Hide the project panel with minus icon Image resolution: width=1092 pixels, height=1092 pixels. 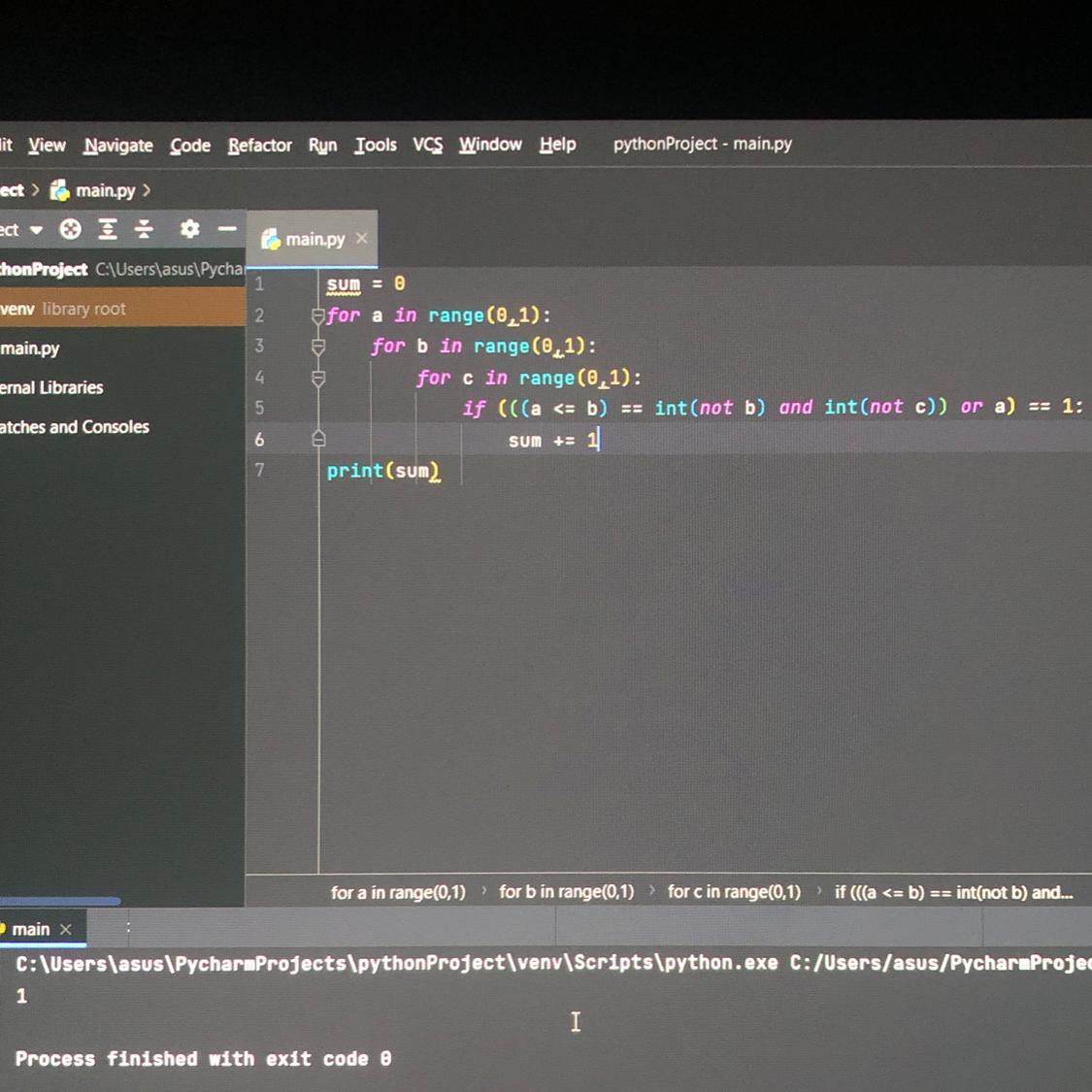tap(227, 228)
